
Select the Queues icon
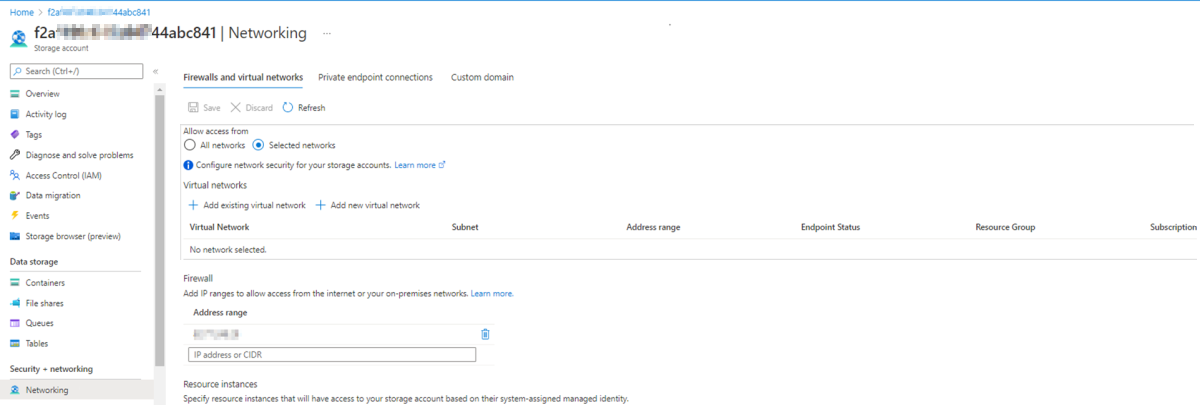(15, 323)
